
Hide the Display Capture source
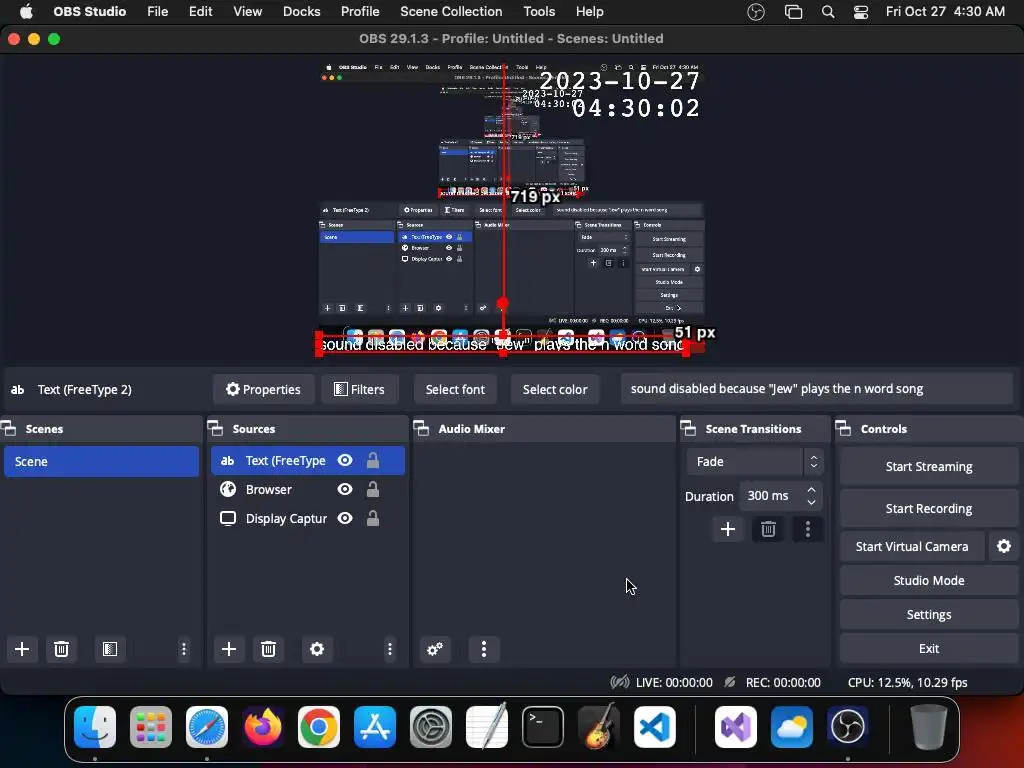pos(345,518)
